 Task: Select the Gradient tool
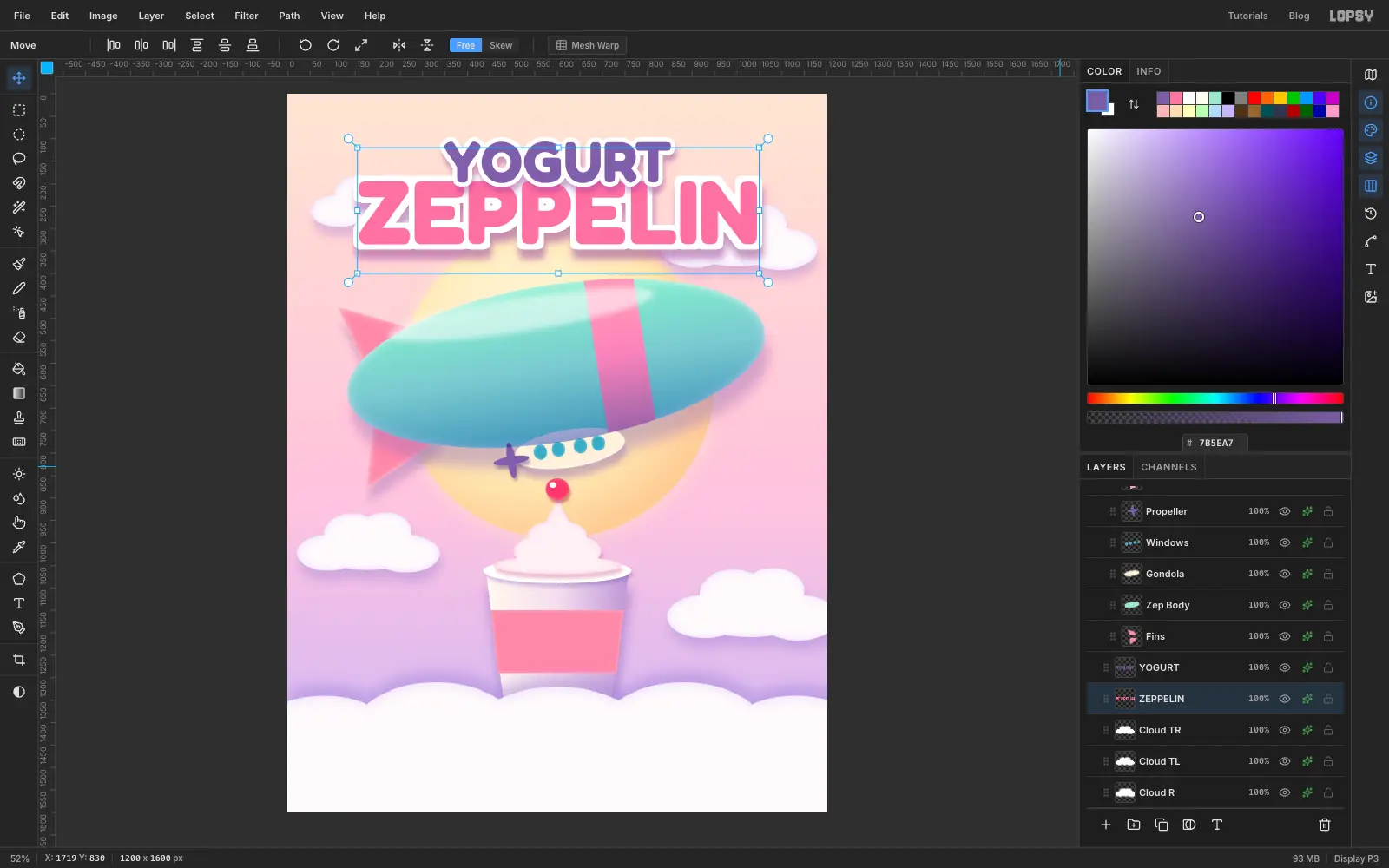point(19,393)
